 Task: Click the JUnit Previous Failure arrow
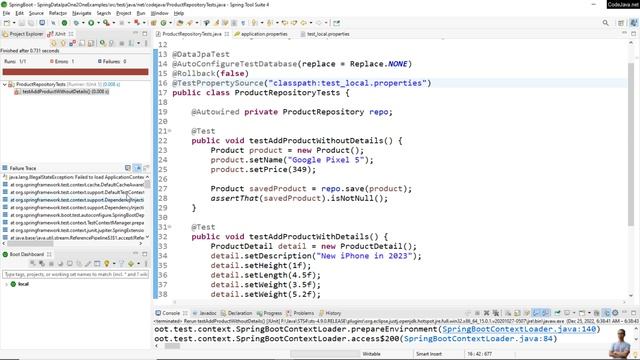tap(63, 43)
